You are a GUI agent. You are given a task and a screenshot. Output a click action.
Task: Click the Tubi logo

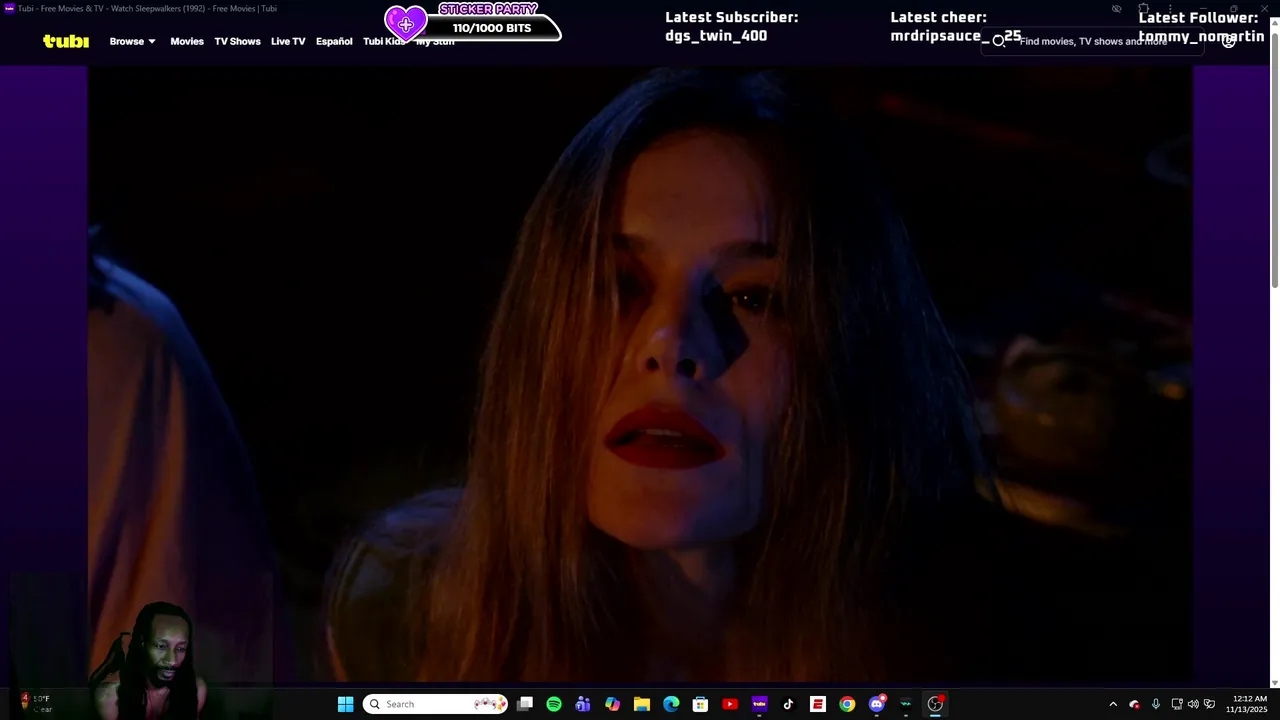coord(66,41)
